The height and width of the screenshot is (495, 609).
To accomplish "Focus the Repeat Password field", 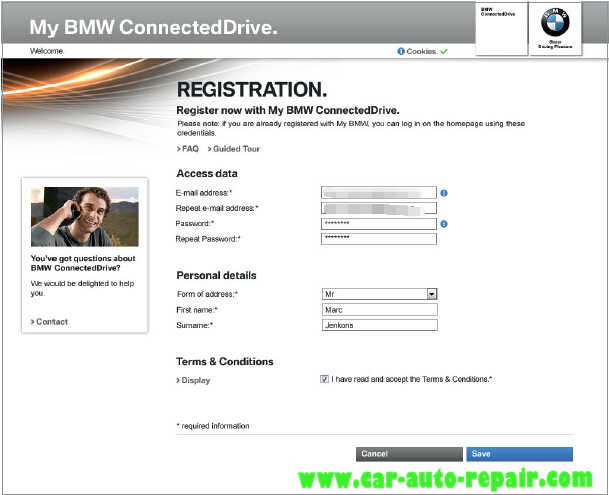I will [379, 239].
